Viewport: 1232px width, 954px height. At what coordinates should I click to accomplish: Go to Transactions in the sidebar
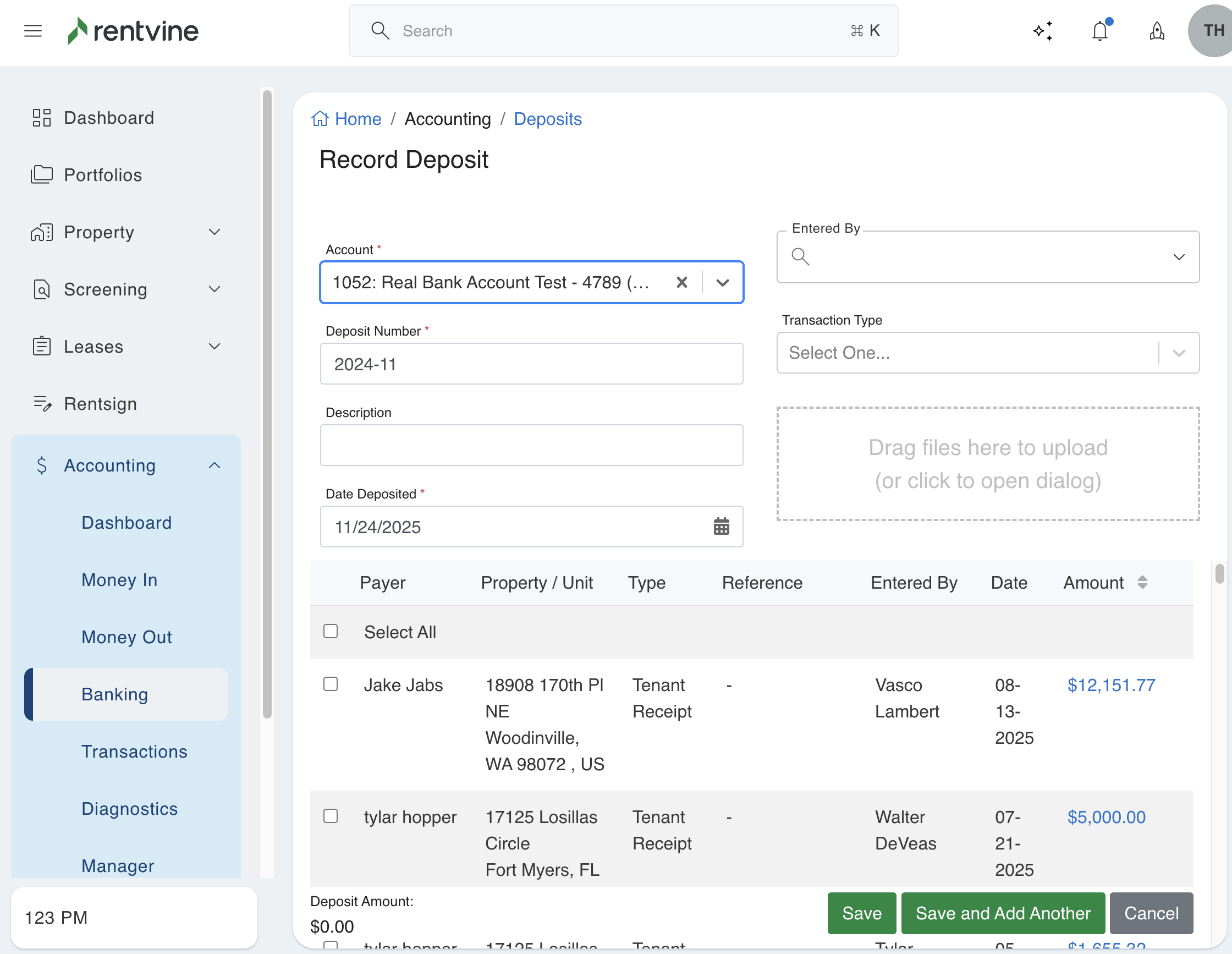pos(134,751)
